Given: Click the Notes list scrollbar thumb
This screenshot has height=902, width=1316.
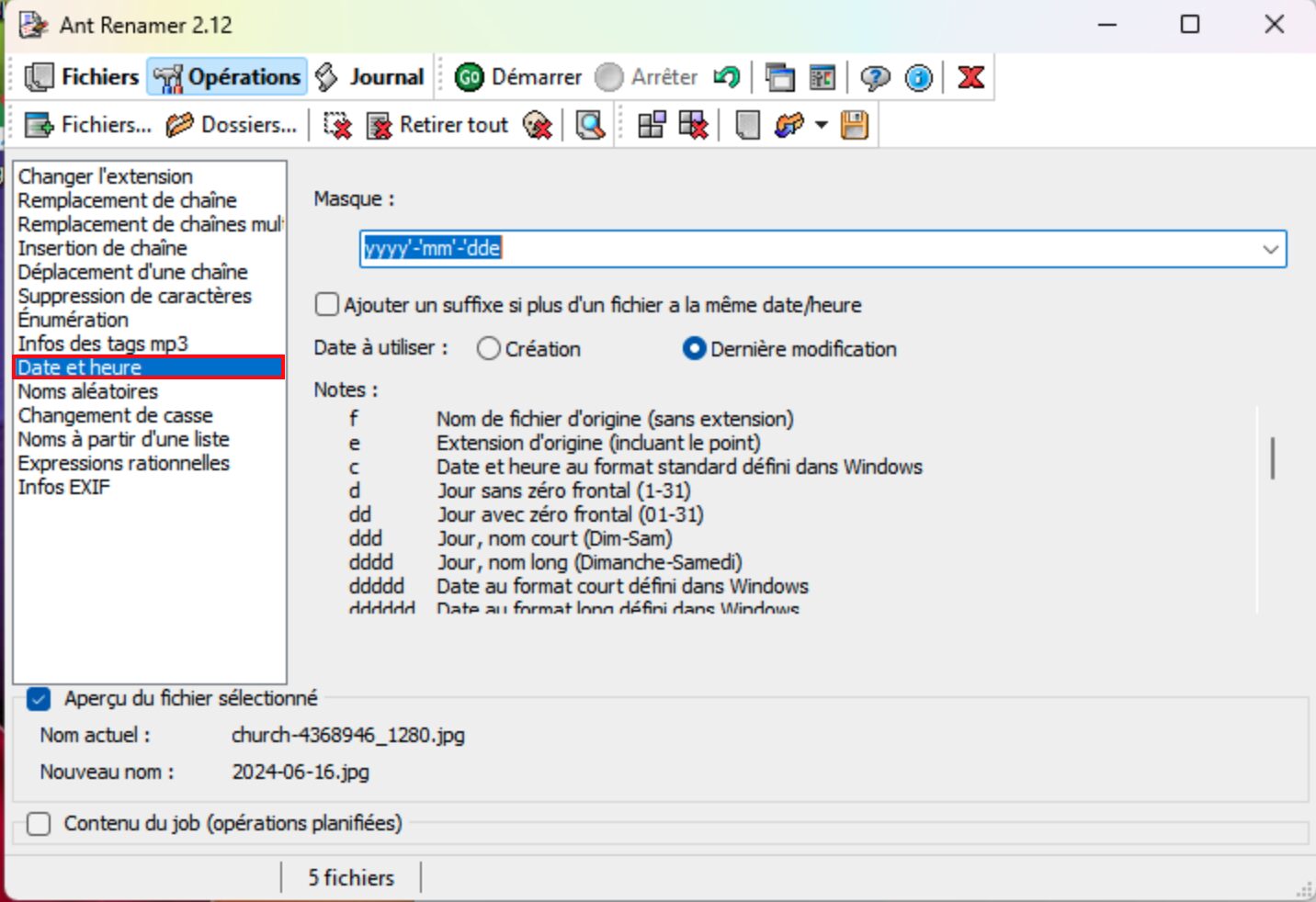Looking at the screenshot, I should click(1272, 458).
